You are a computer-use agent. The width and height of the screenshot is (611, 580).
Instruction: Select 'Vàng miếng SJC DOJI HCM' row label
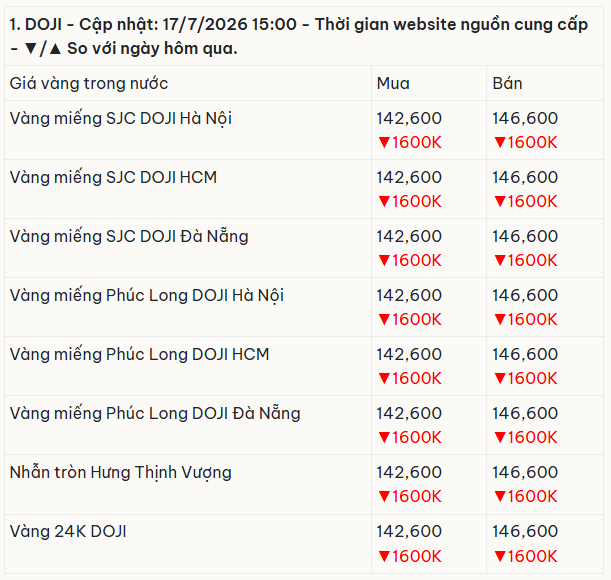[x=113, y=177]
